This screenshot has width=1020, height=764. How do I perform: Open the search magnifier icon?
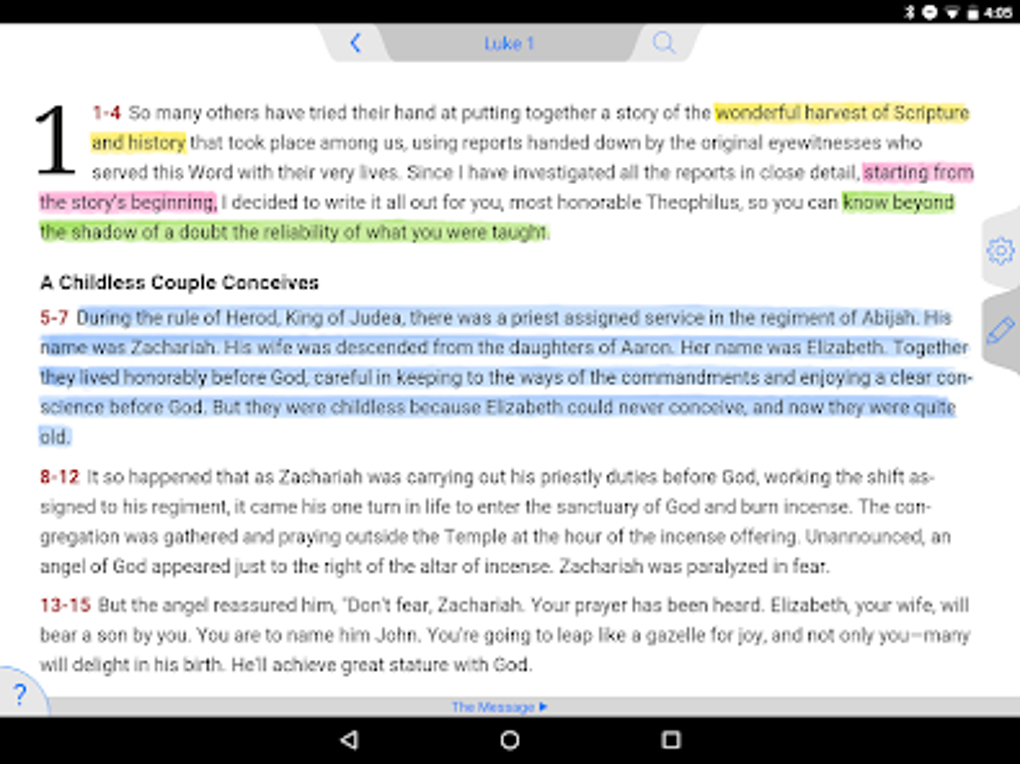tap(664, 43)
